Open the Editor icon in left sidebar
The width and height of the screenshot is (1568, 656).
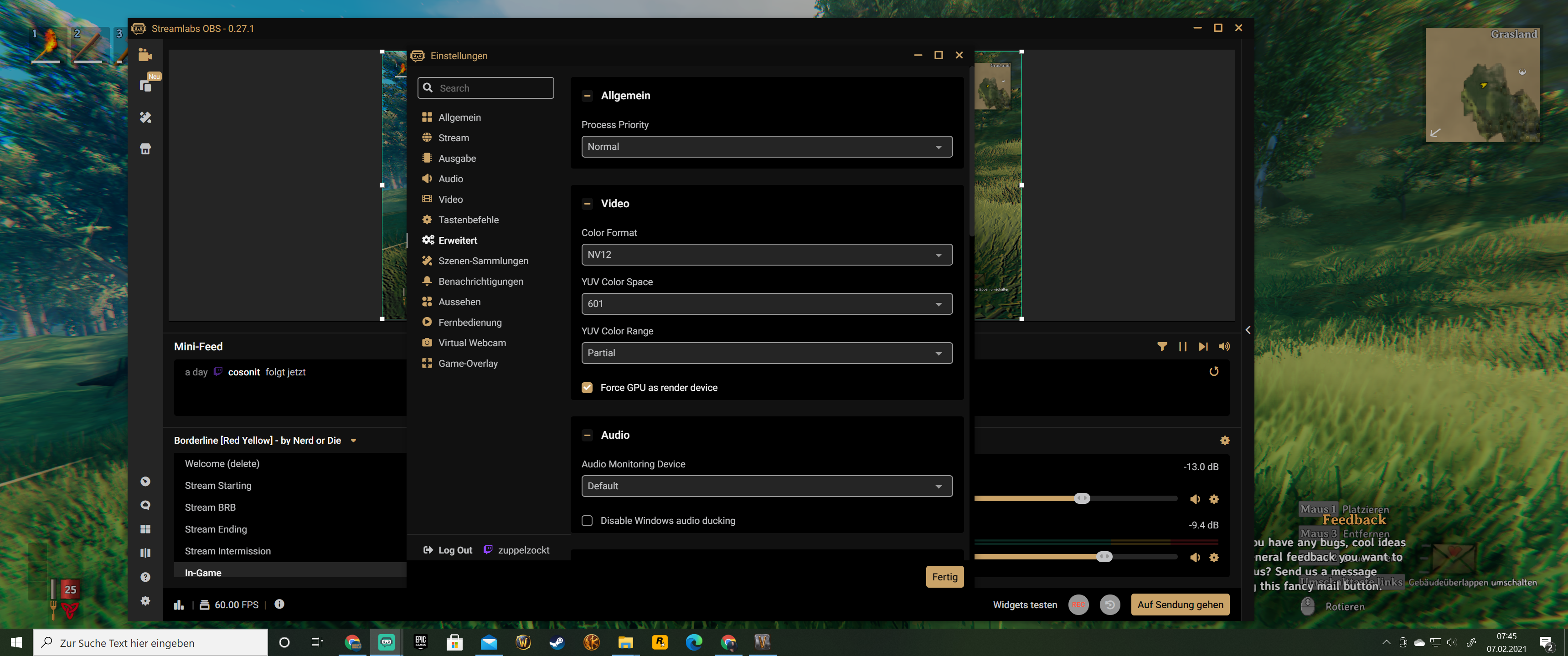coord(145,55)
